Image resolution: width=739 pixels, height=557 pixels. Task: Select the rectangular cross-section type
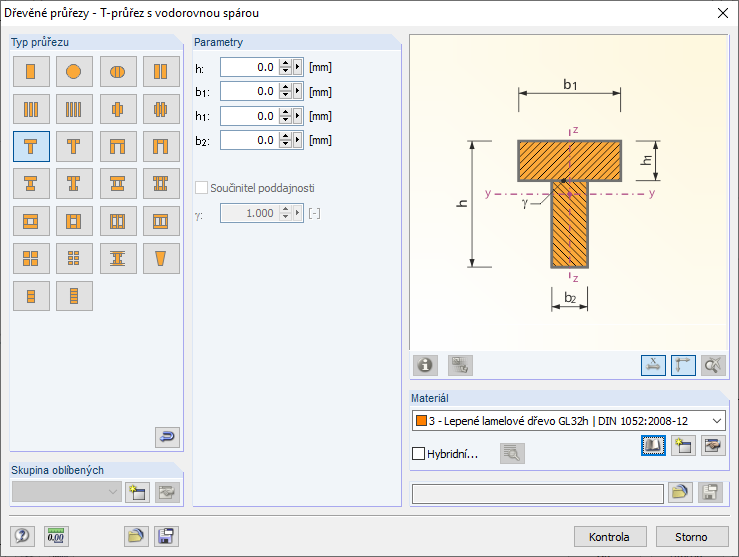[x=31, y=72]
